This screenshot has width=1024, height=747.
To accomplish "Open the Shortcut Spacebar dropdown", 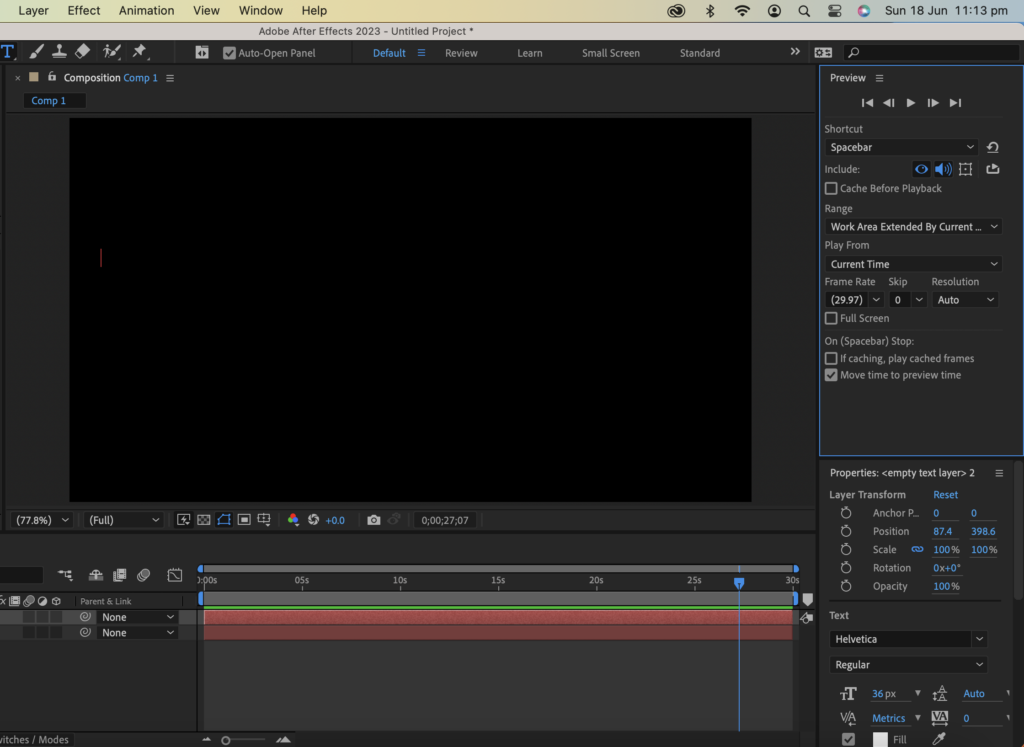I will (902, 147).
